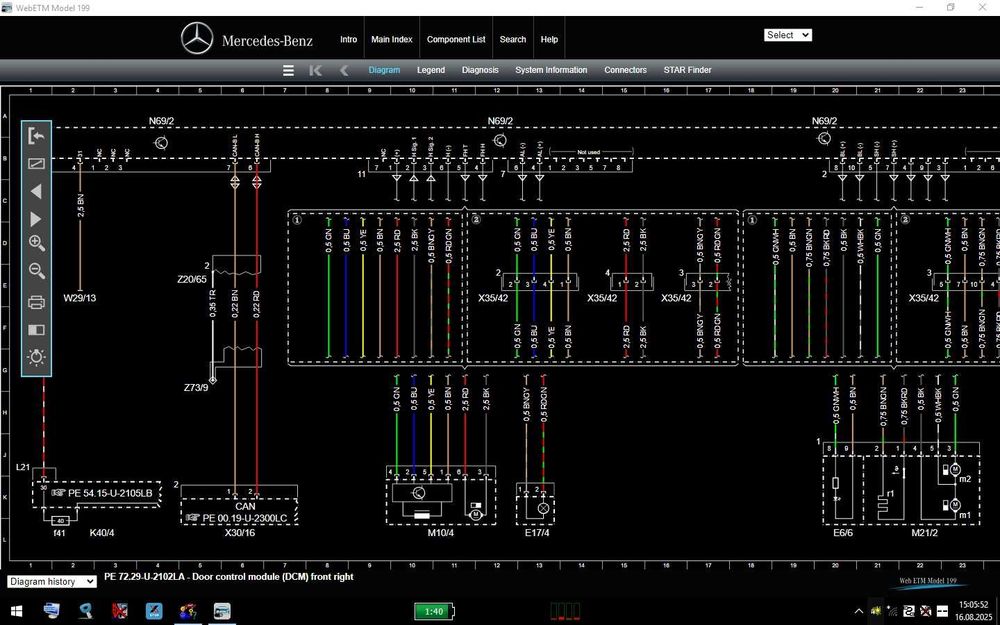Switch to the Diagnosis tab
The height and width of the screenshot is (625, 1000).
pyautogui.click(x=480, y=70)
